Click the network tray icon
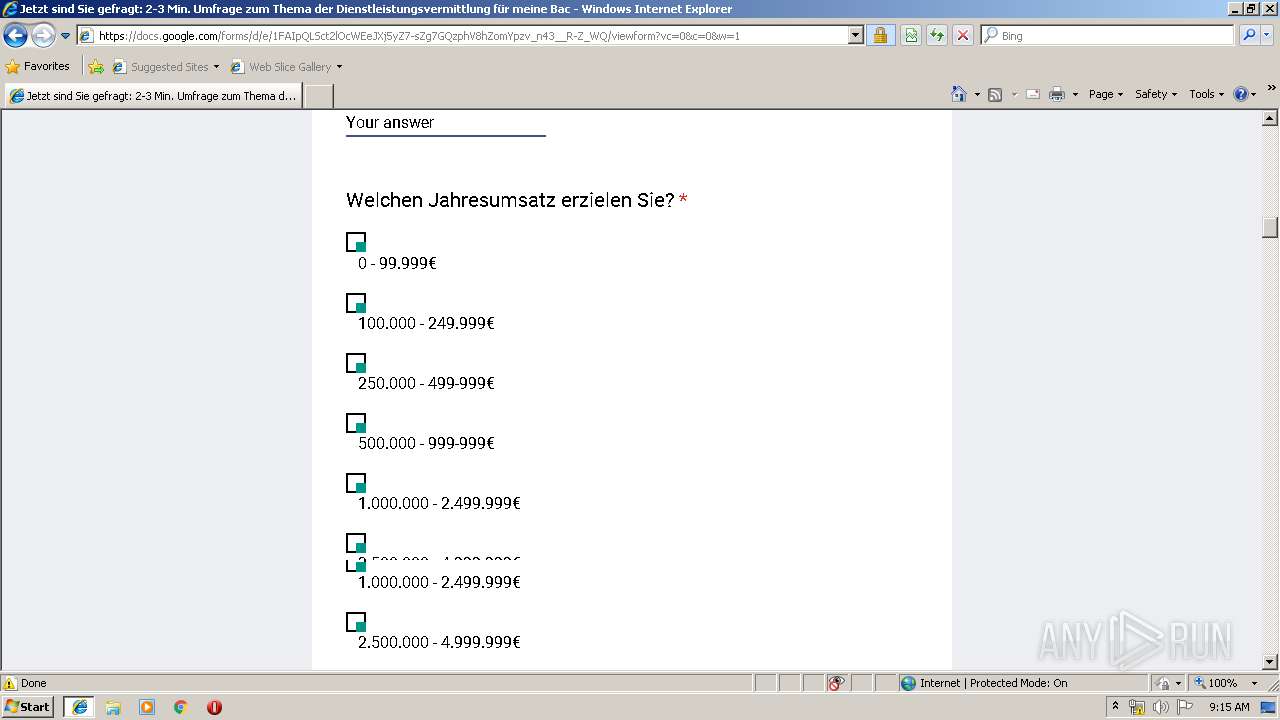This screenshot has height=720, width=1280. pyautogui.click(x=1137, y=707)
